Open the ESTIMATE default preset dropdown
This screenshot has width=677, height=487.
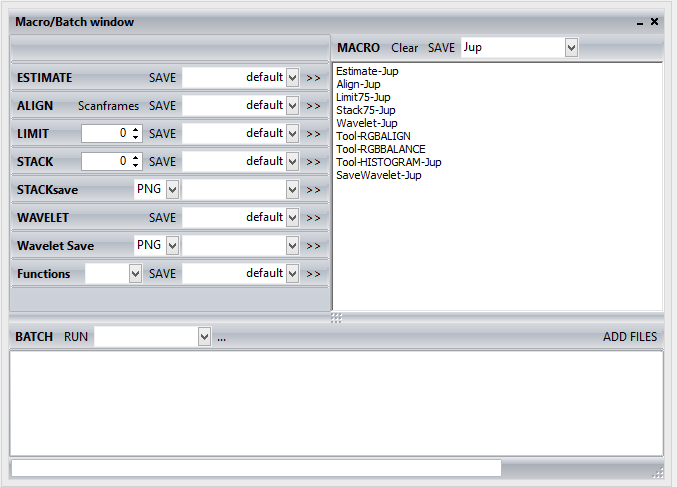[292, 78]
